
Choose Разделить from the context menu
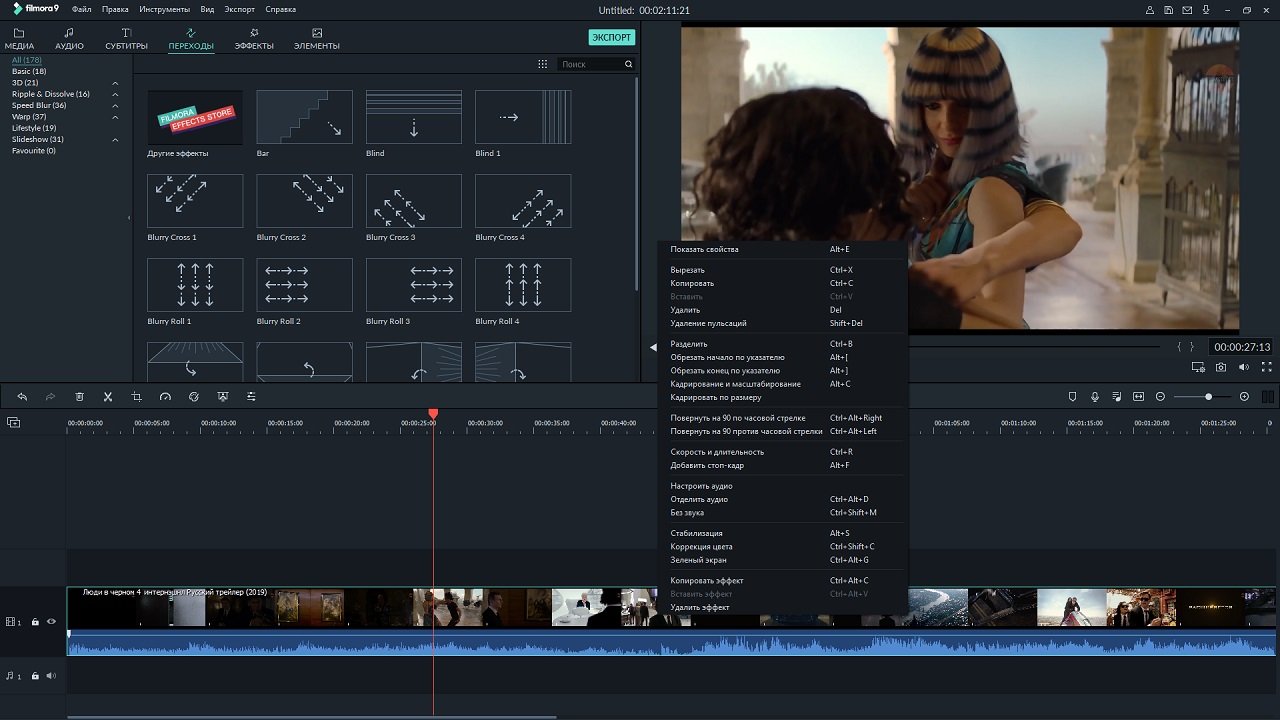point(689,344)
